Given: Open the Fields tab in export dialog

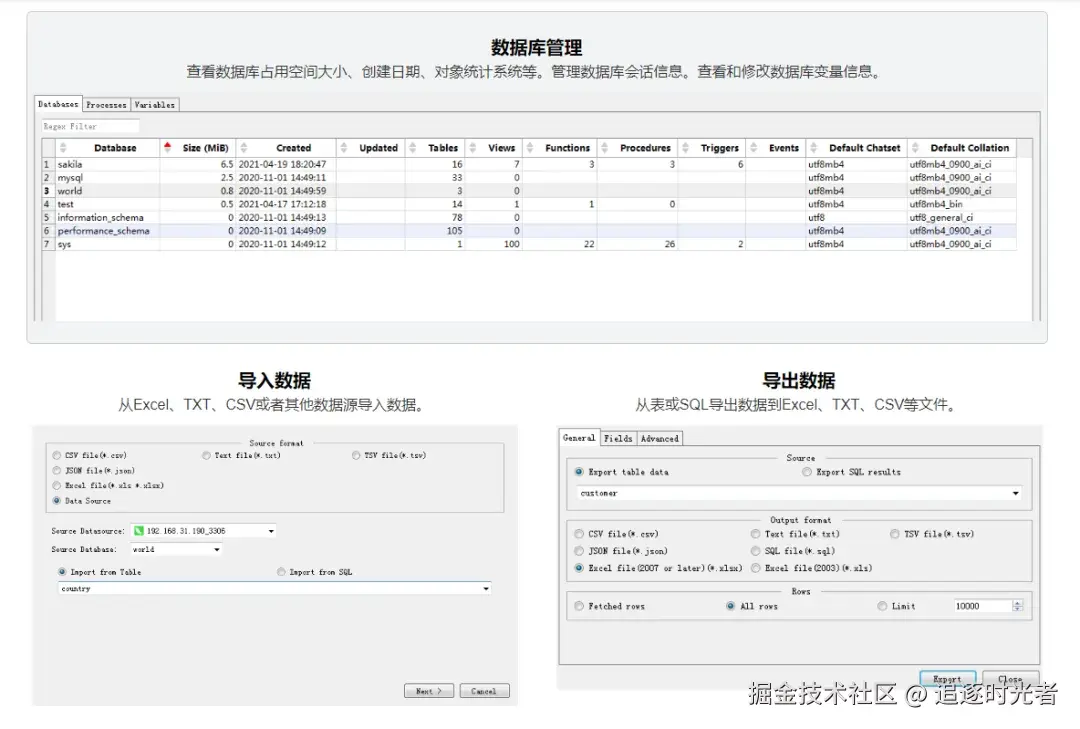Looking at the screenshot, I should (x=619, y=438).
